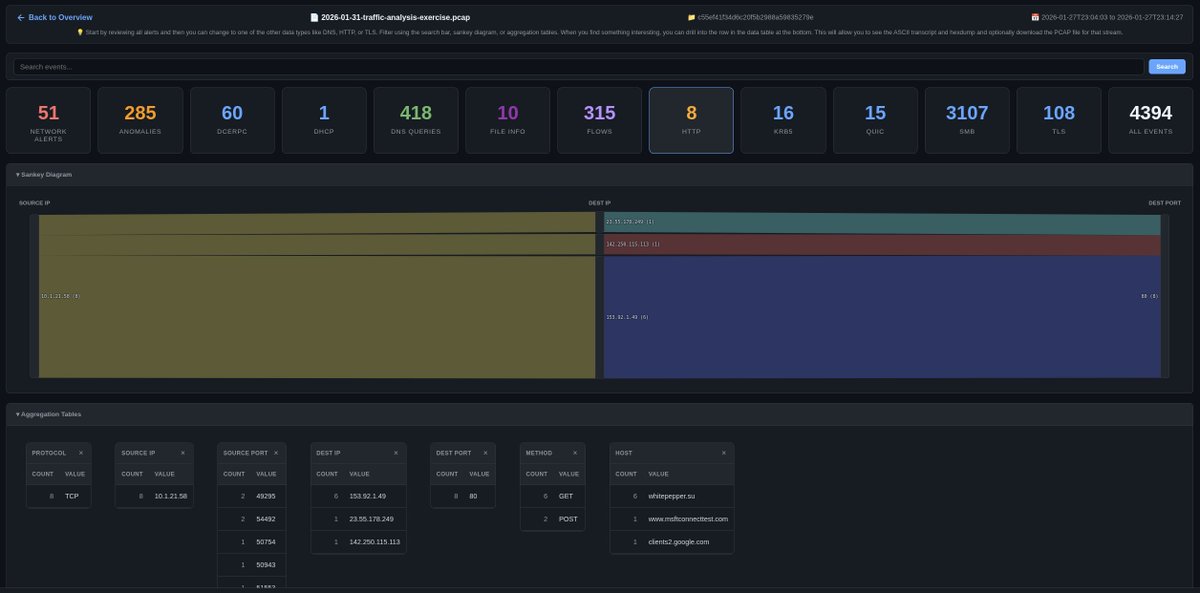Click 10.1.21.58 in Source IP table
The width and height of the screenshot is (1200, 593).
coord(171,496)
